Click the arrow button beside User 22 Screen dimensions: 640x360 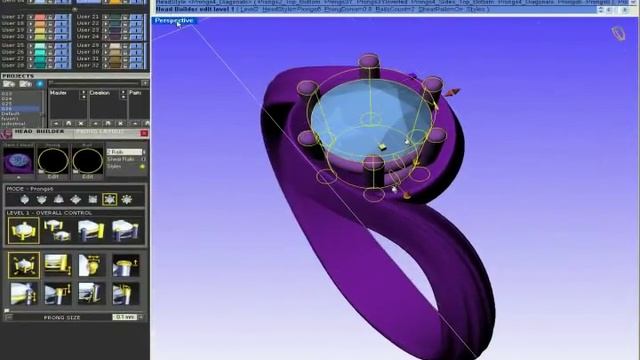pyautogui.click(x=105, y=24)
